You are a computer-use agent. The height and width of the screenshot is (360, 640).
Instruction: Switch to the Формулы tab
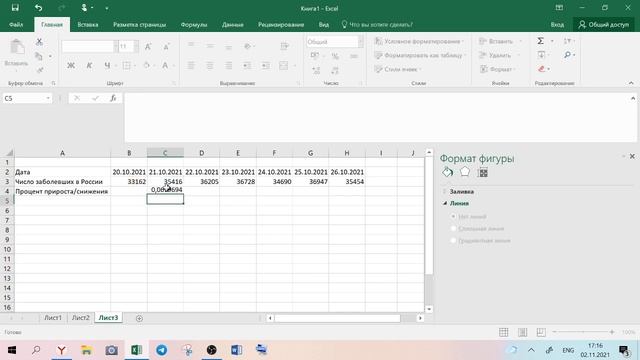click(194, 24)
